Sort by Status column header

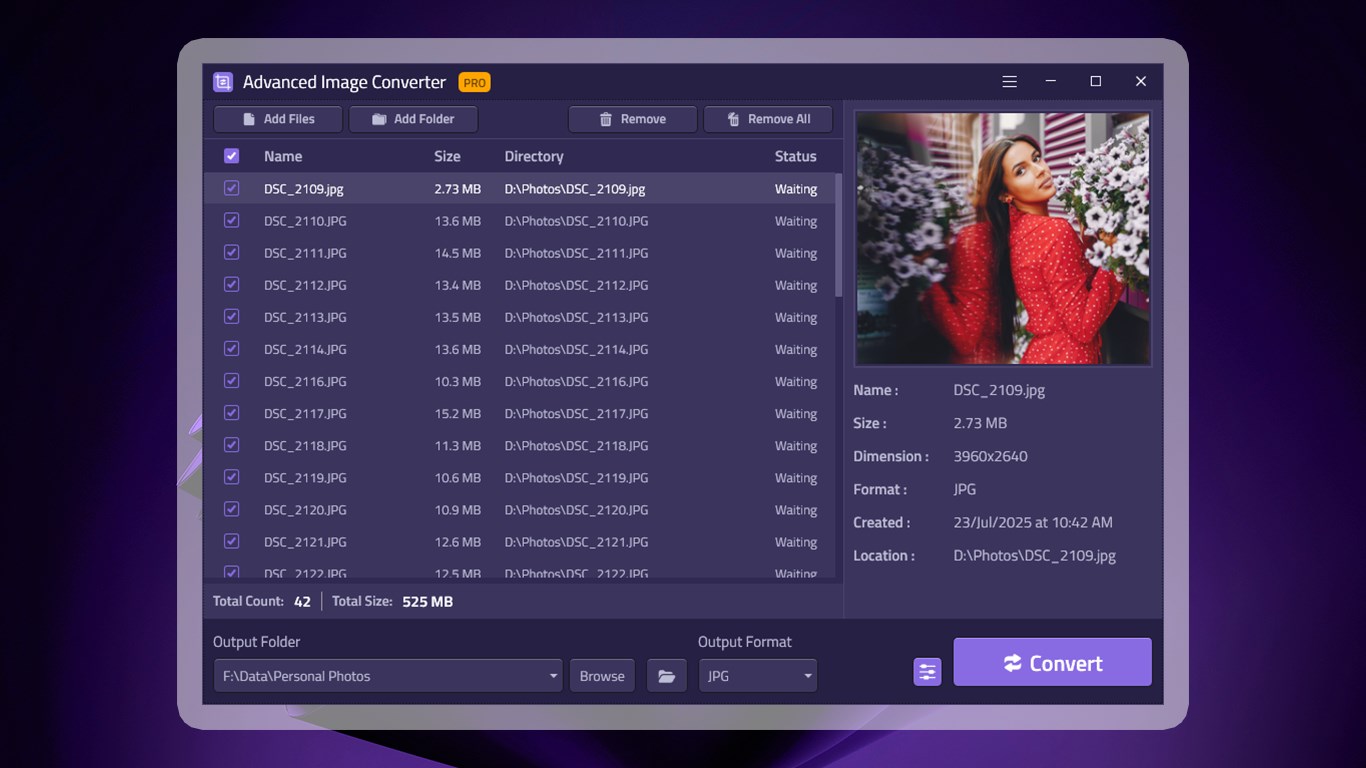coord(796,156)
